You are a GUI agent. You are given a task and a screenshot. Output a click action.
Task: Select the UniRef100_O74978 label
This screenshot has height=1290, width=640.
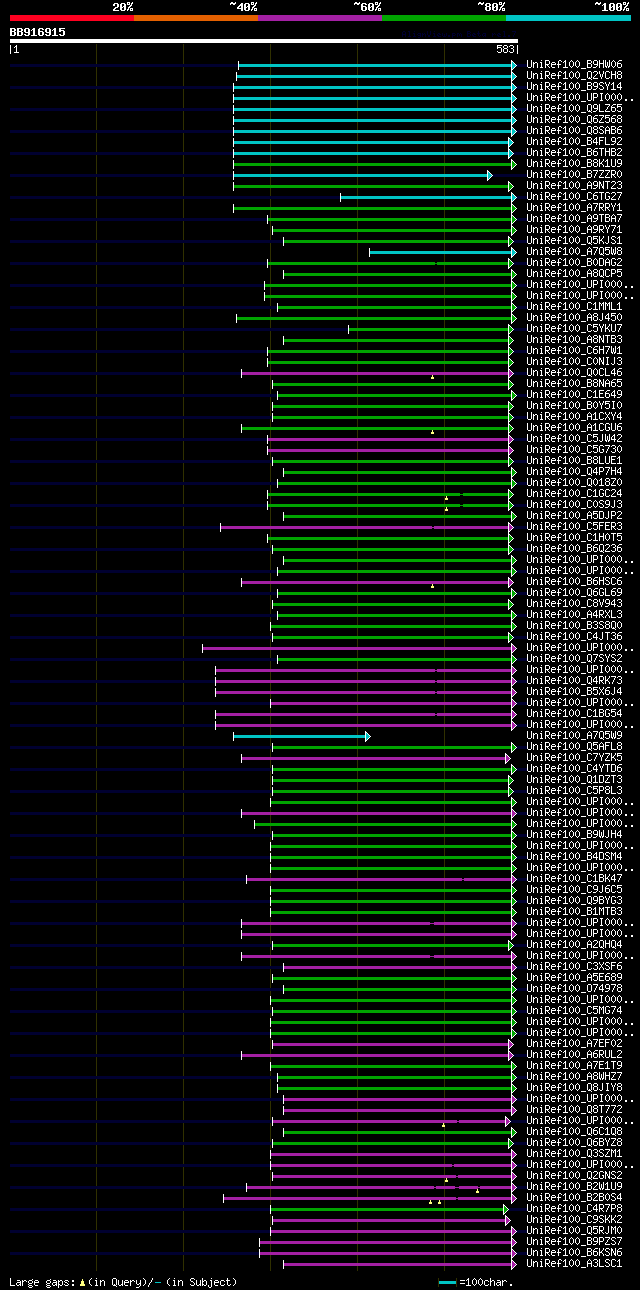(573, 988)
